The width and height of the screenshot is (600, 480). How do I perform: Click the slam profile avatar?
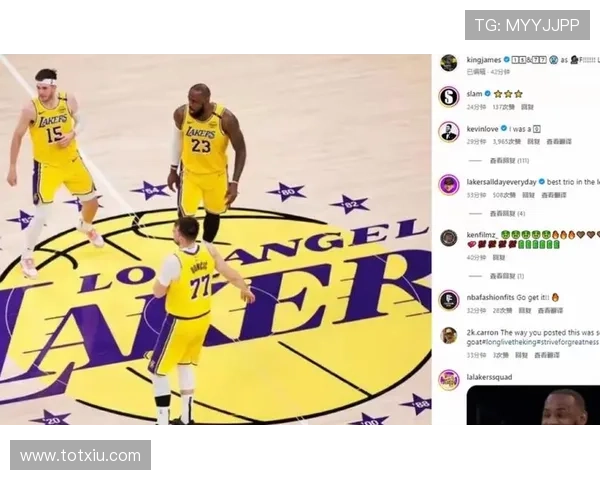tap(449, 97)
